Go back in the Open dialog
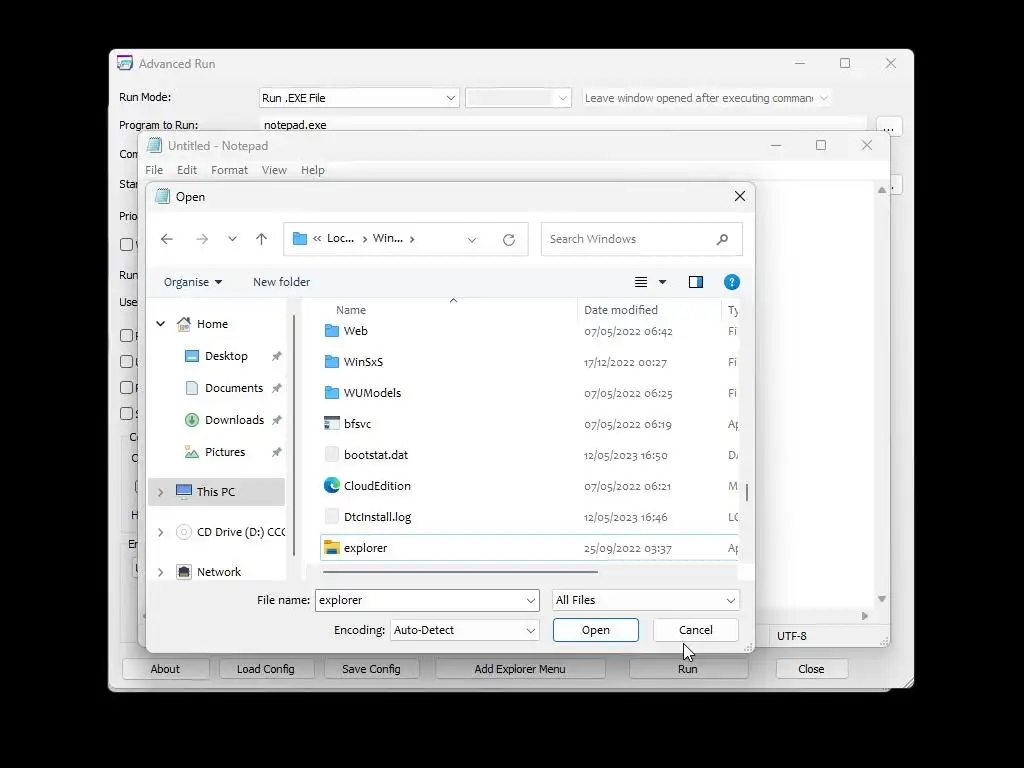Viewport: 1024px width, 768px height. click(x=167, y=239)
